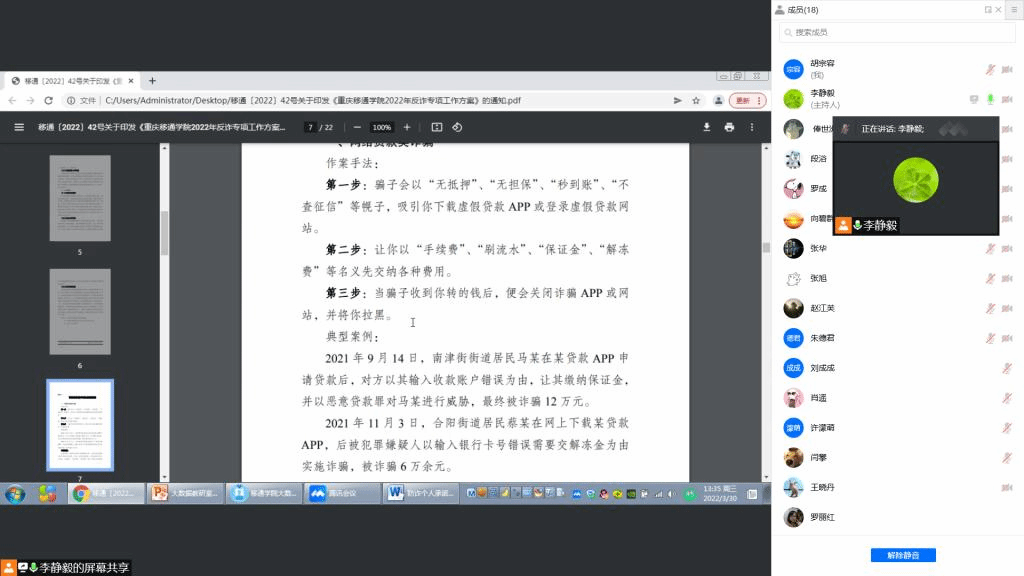Toggle microphone for 胡宗容 in member list

(990, 69)
